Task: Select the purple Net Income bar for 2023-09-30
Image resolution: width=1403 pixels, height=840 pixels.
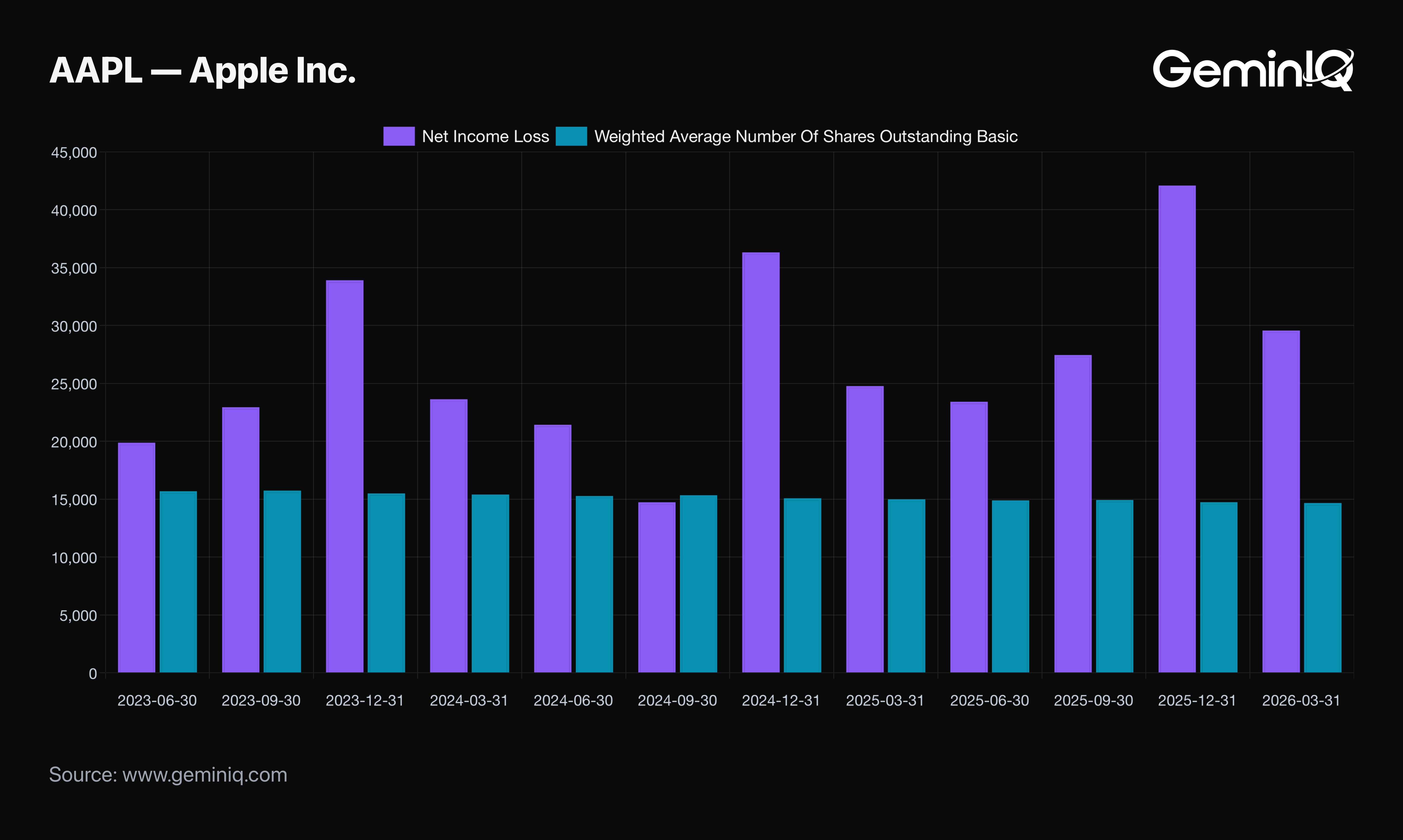Action: point(241,540)
